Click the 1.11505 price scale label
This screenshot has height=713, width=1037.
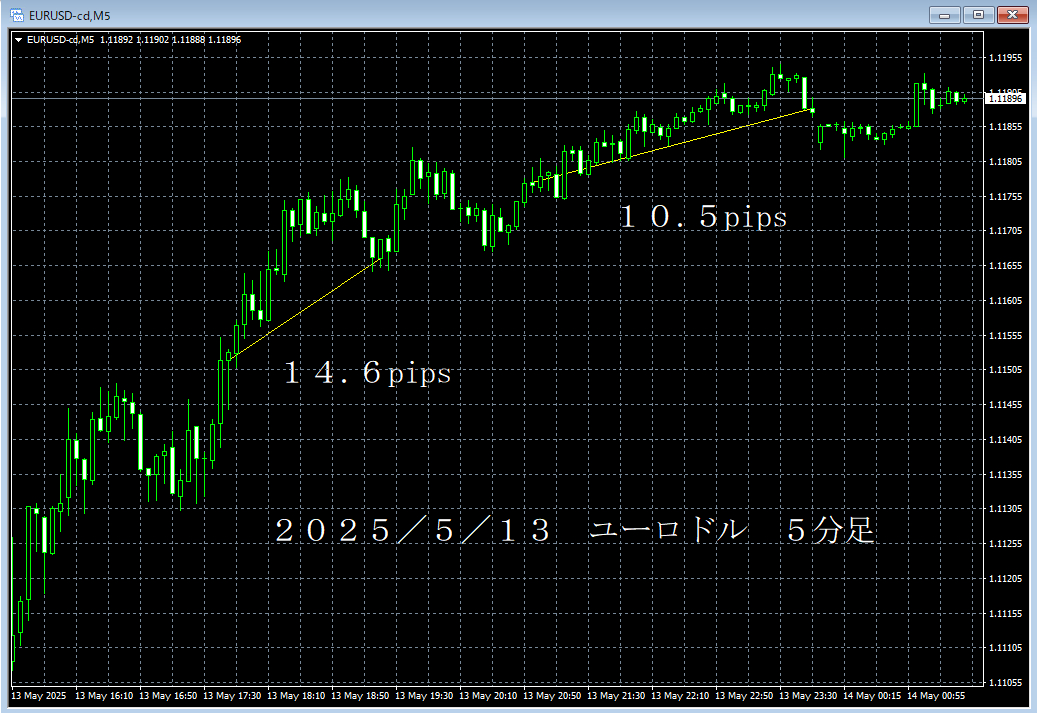pos(1004,370)
